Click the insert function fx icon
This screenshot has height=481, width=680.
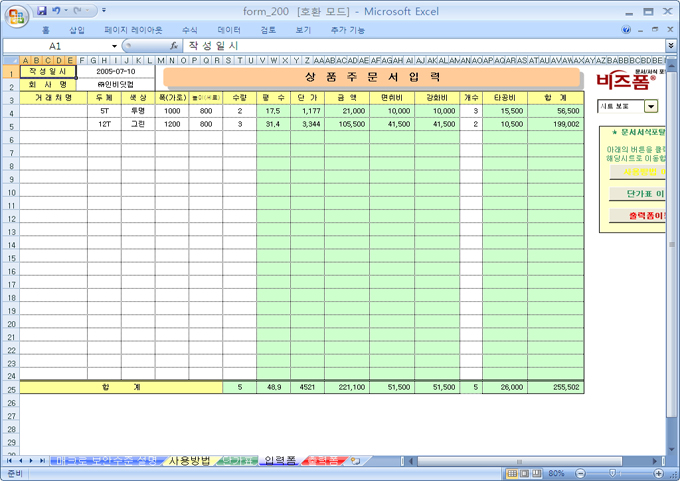tap(174, 46)
